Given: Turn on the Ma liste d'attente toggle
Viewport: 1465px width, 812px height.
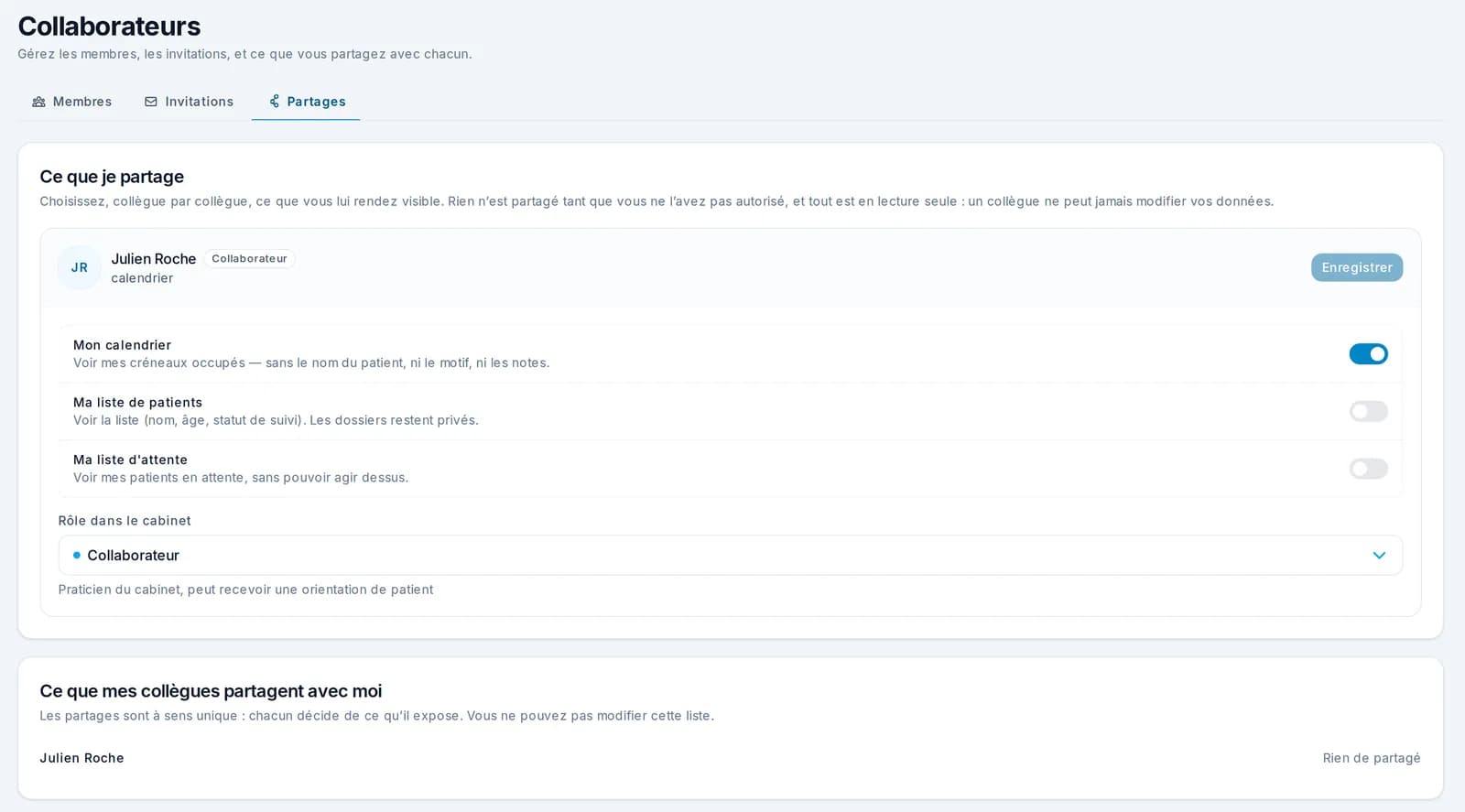Looking at the screenshot, I should (1368, 469).
